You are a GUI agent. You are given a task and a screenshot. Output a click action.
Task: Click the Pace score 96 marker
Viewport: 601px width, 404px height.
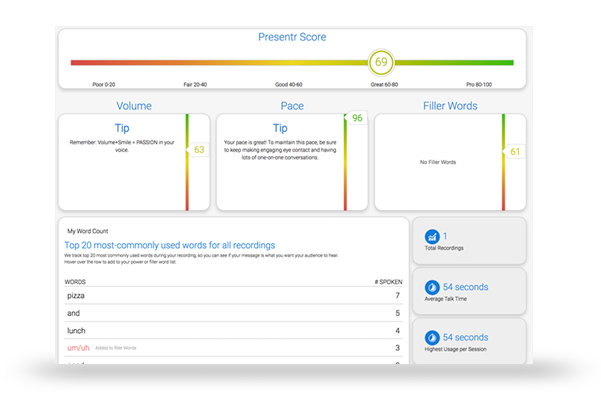356,118
